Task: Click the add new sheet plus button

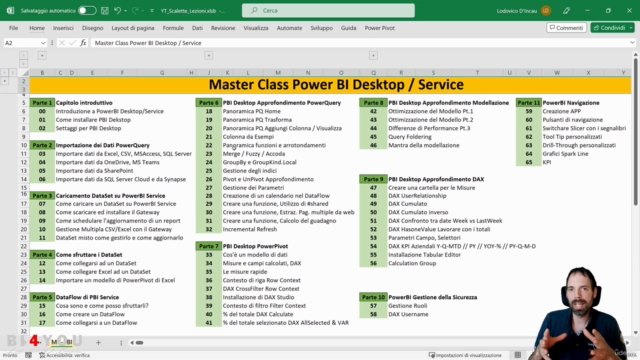Action: (x=98, y=343)
